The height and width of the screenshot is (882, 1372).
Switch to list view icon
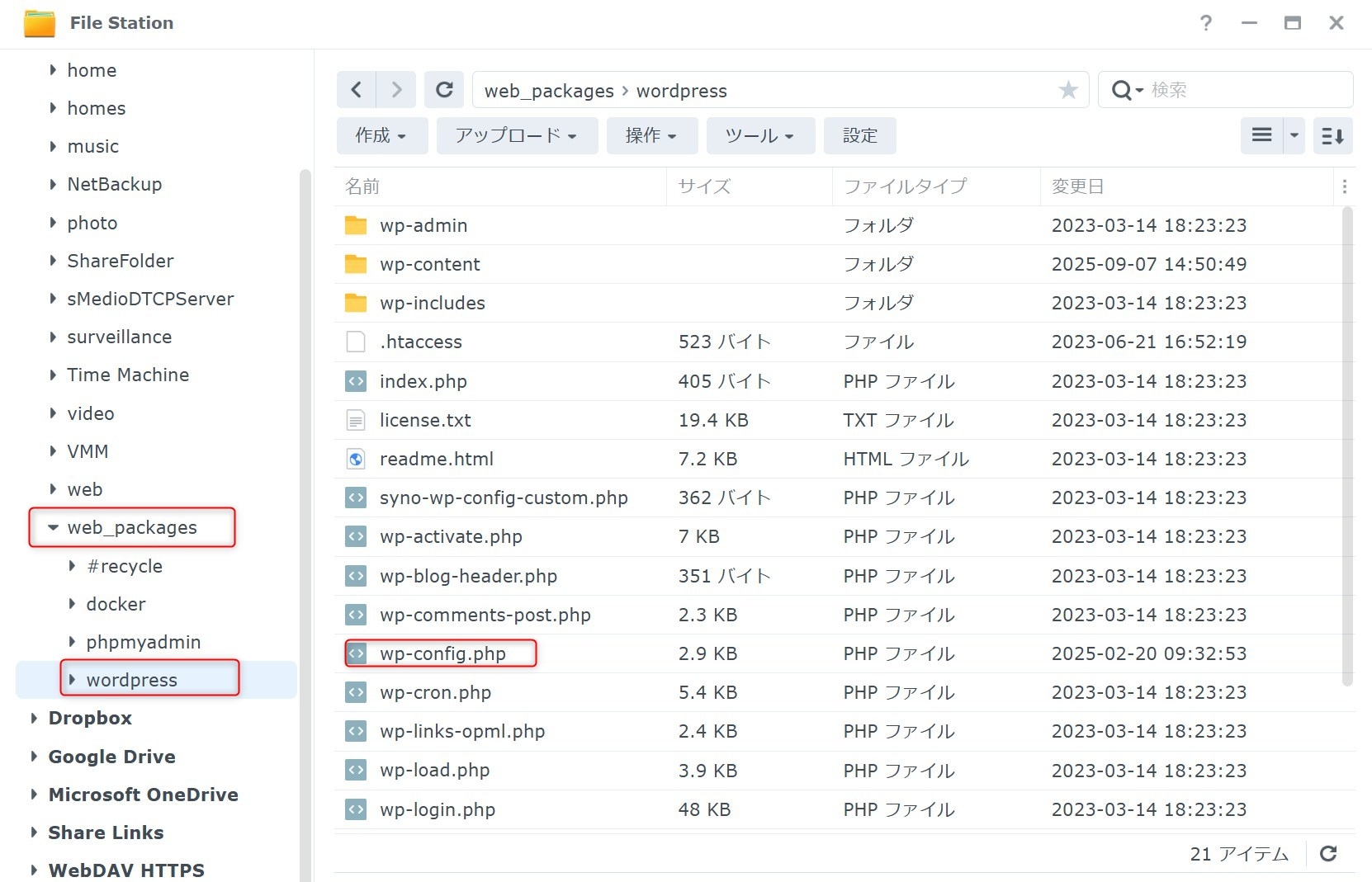(1261, 136)
